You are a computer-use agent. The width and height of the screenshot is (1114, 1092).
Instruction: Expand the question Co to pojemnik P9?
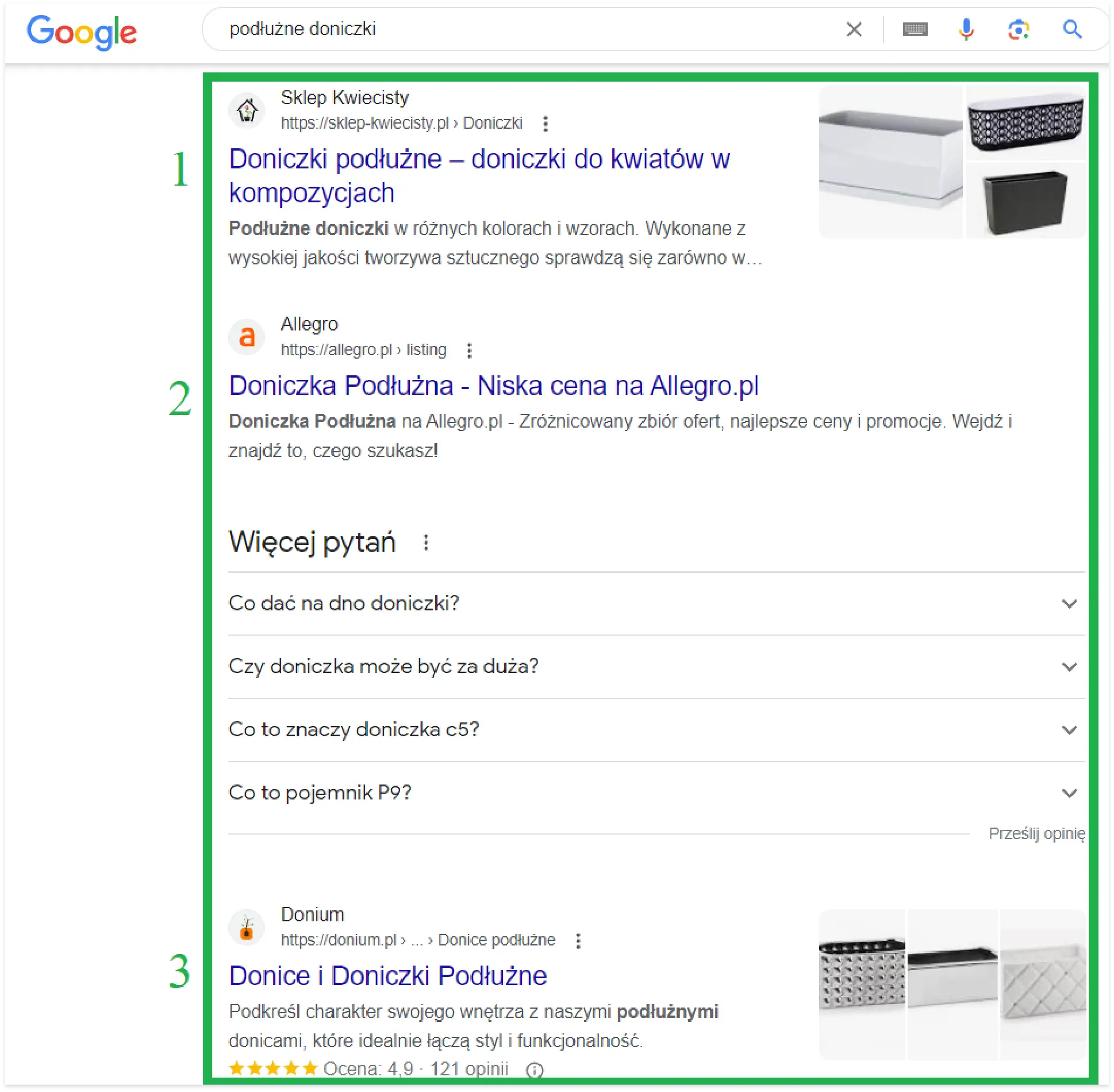656,793
